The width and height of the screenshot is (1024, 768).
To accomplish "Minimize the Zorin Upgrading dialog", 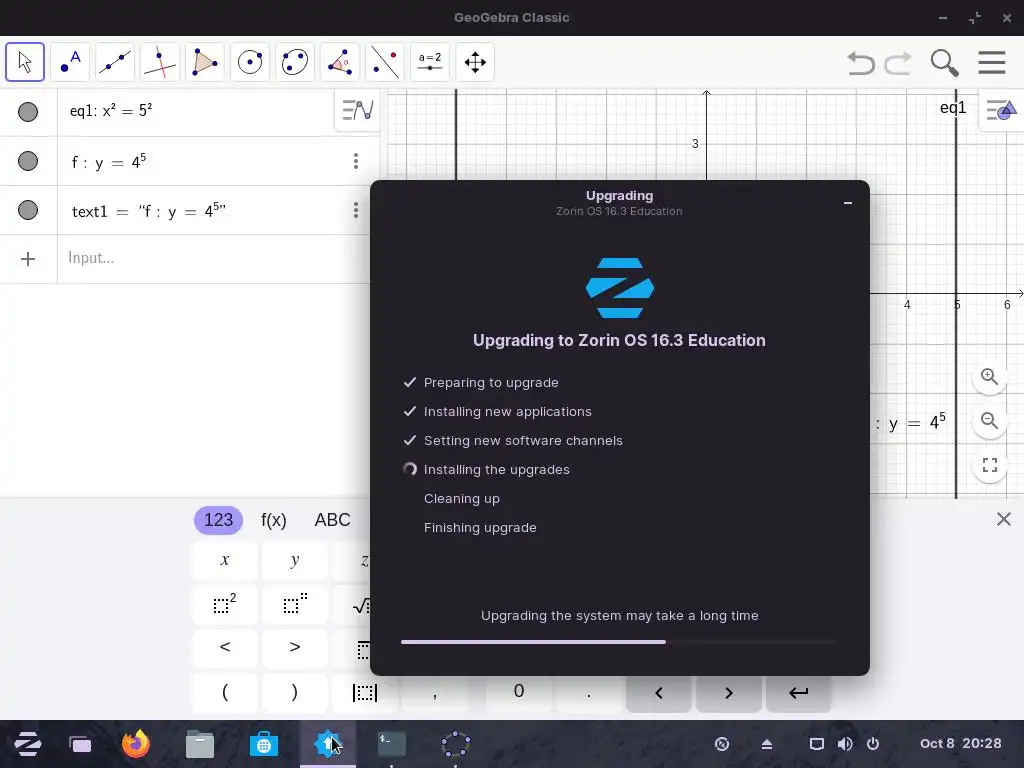I will (848, 203).
